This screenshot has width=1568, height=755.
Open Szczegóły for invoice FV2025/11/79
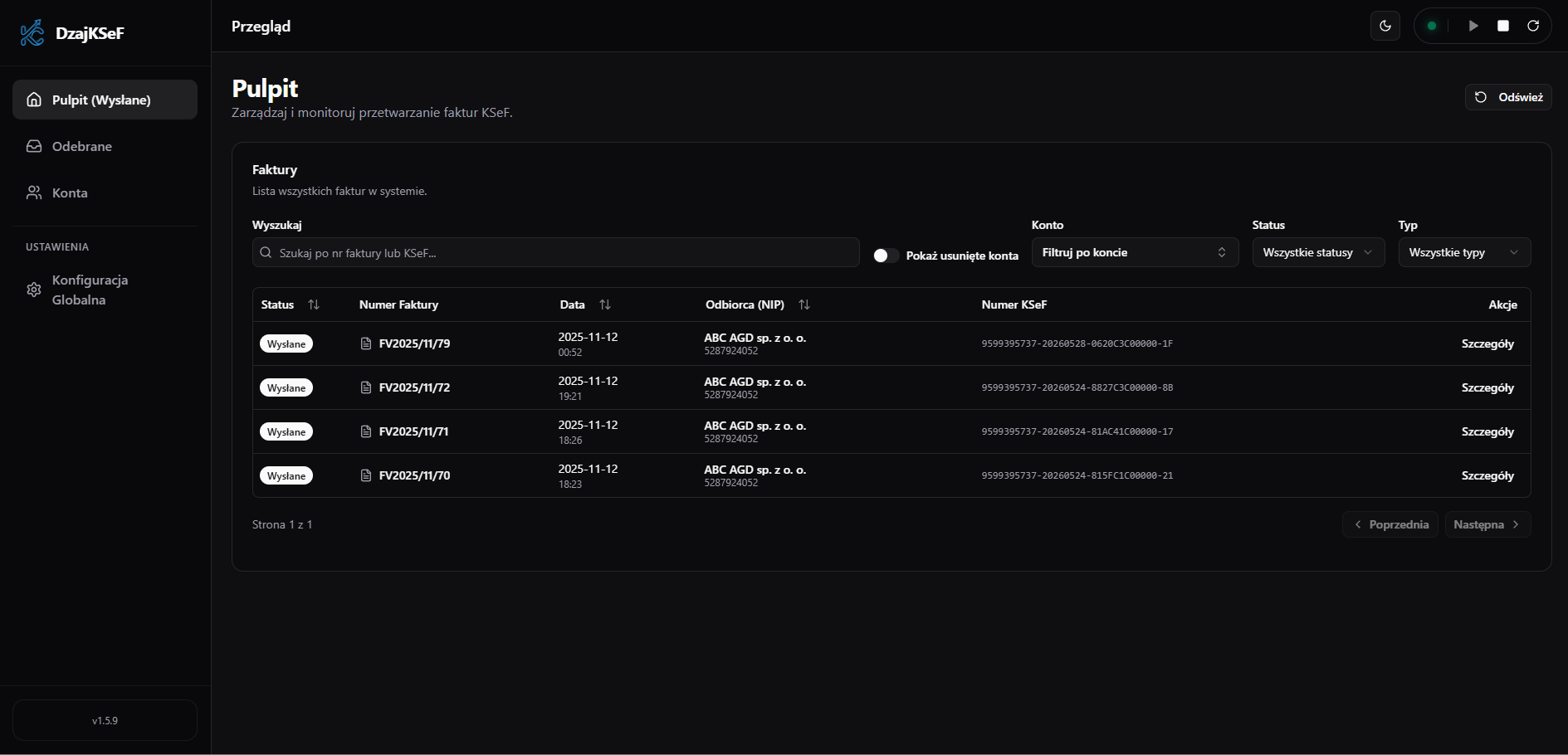point(1487,343)
